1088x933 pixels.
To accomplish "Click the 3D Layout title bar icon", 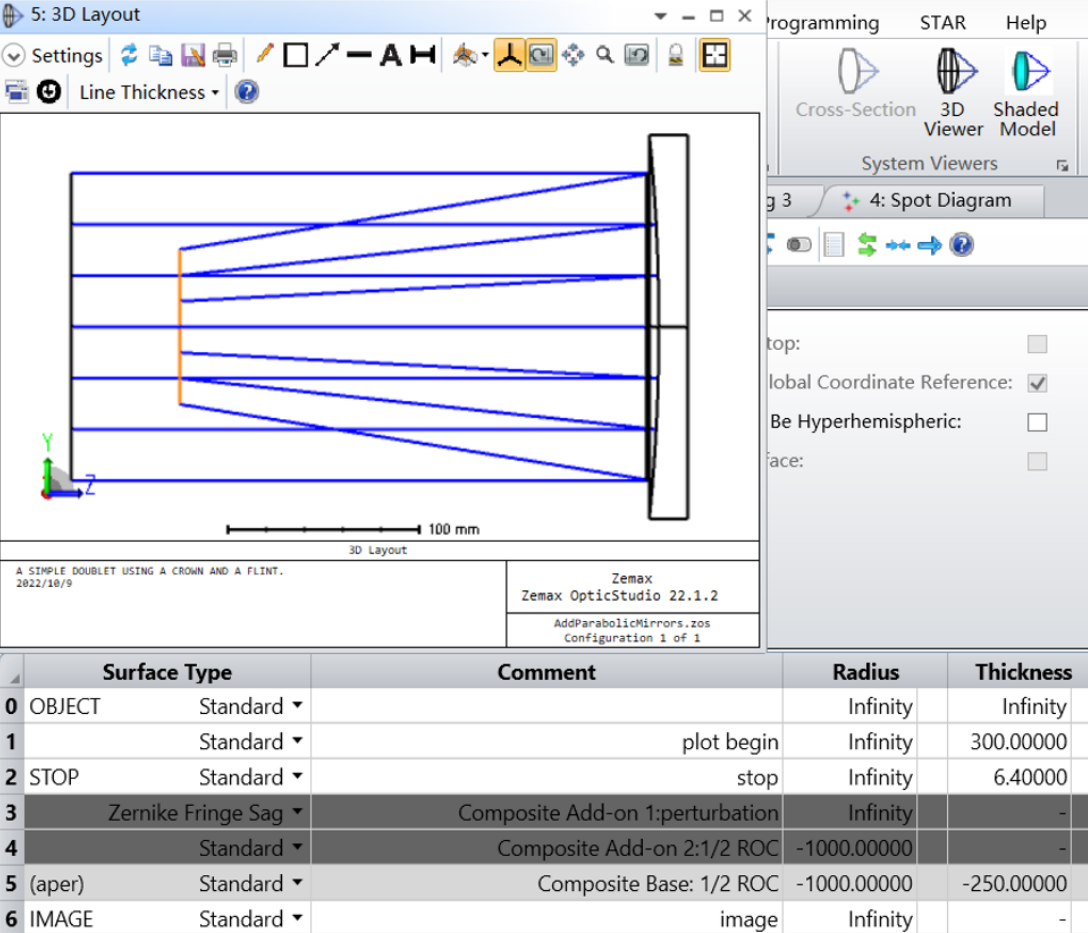I will 12,15.
